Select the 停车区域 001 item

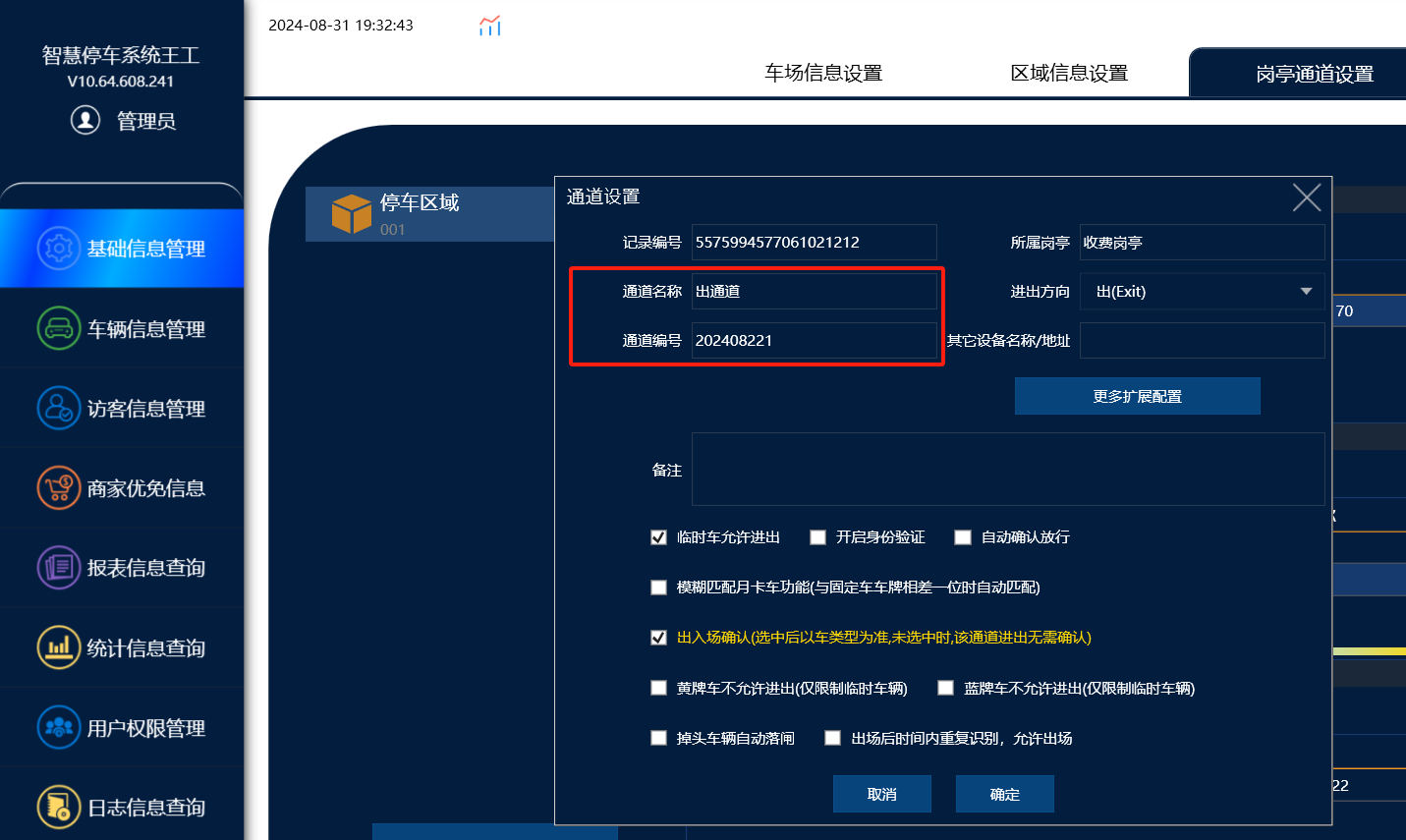point(430,214)
